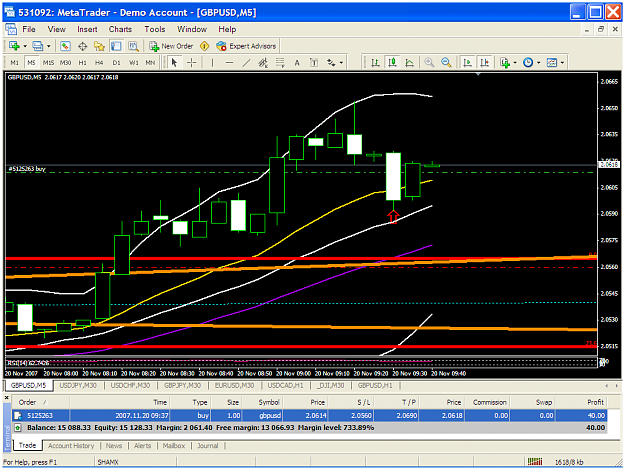The height and width of the screenshot is (470, 625).
Task: Open the Market Watch window icon
Action: 65,46
